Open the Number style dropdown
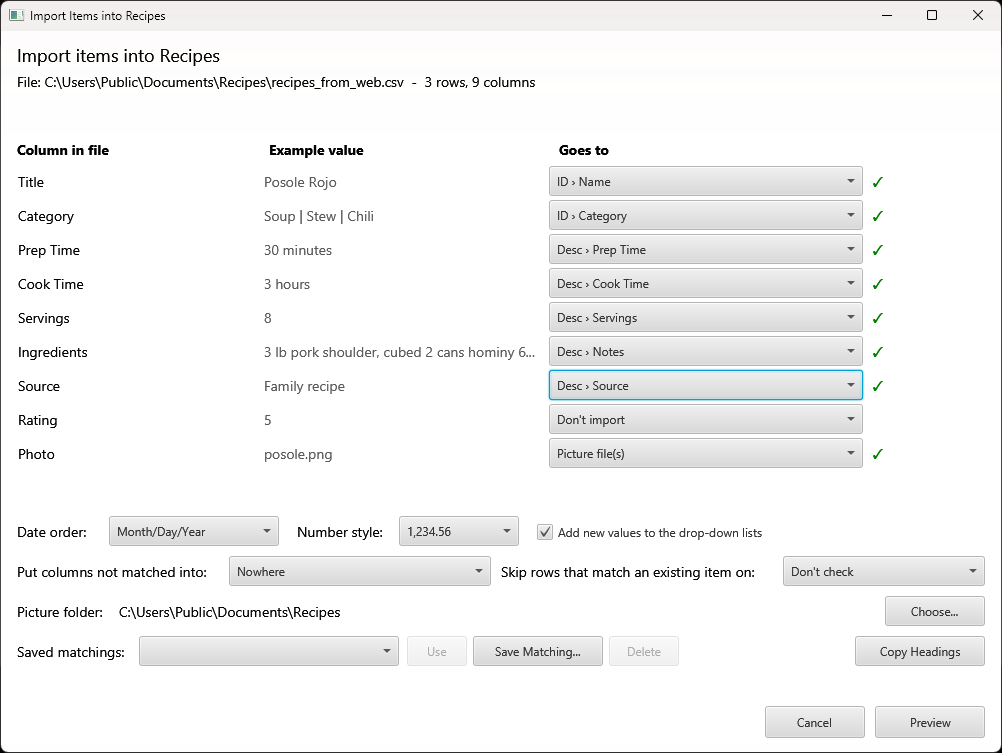The height and width of the screenshot is (753, 1002). (x=459, y=531)
